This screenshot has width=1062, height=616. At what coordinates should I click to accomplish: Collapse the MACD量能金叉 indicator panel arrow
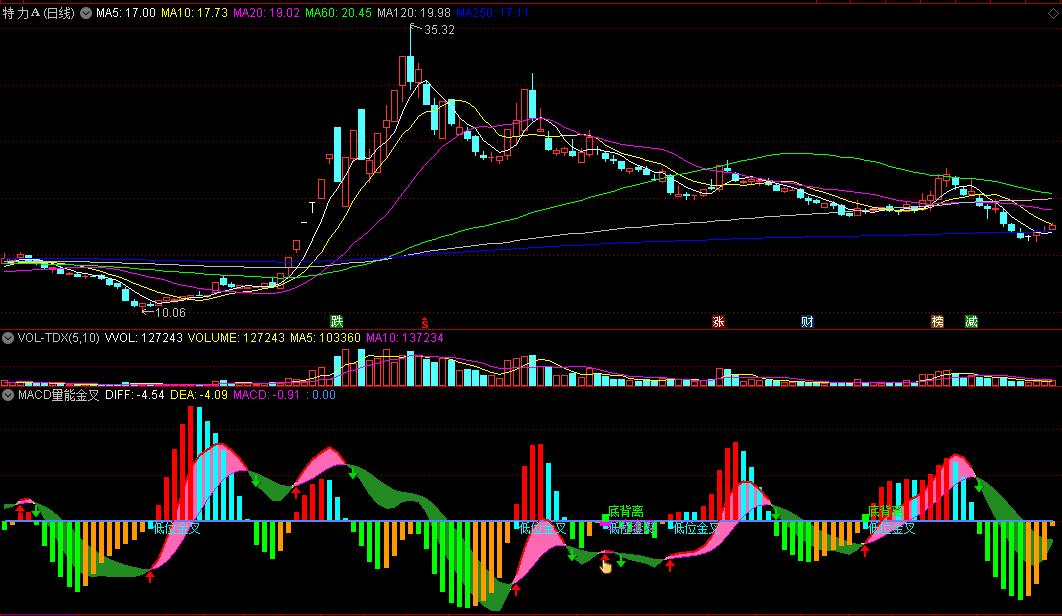tap(8, 394)
